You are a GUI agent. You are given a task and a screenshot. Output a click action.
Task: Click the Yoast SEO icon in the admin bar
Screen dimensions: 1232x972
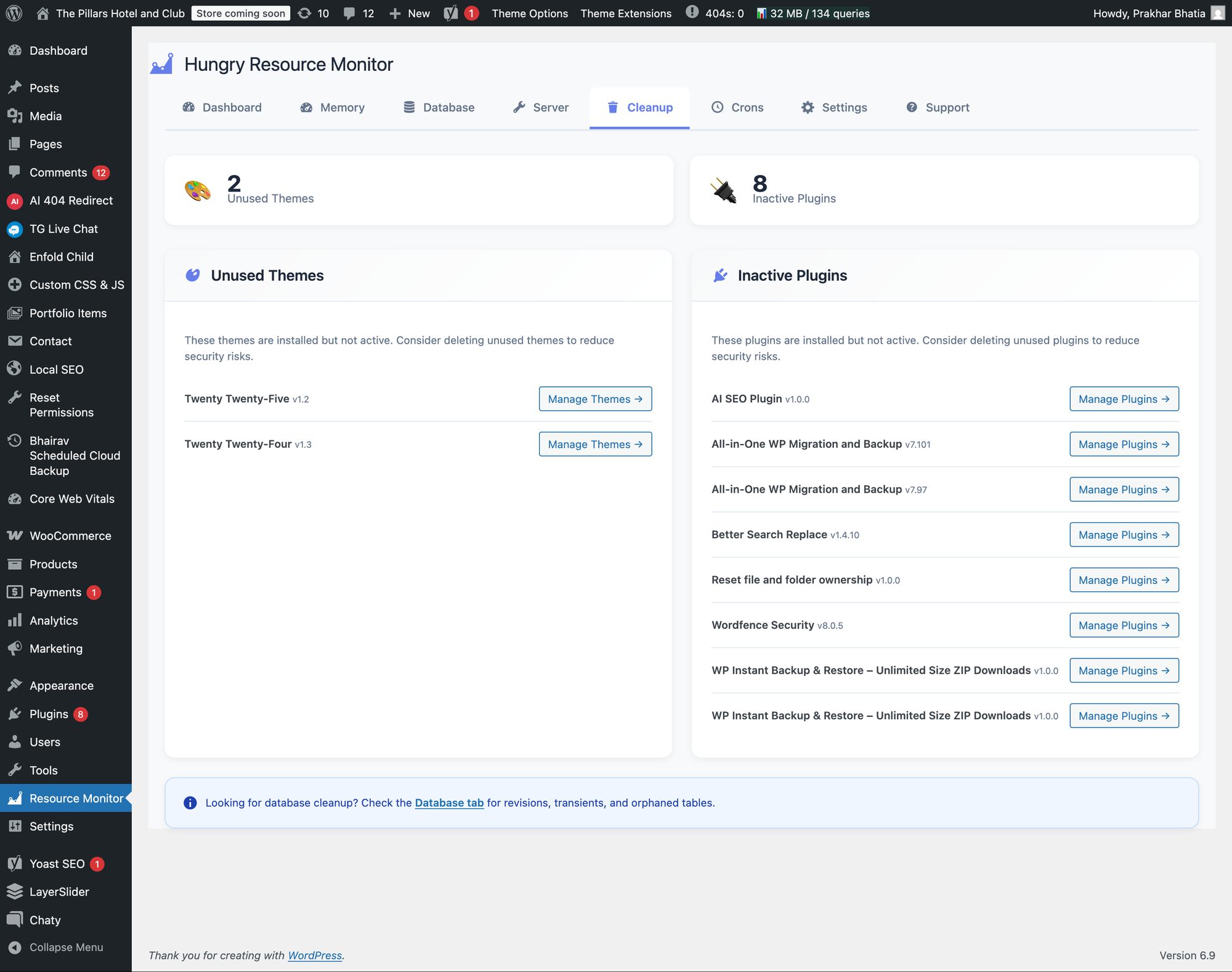coord(451,13)
